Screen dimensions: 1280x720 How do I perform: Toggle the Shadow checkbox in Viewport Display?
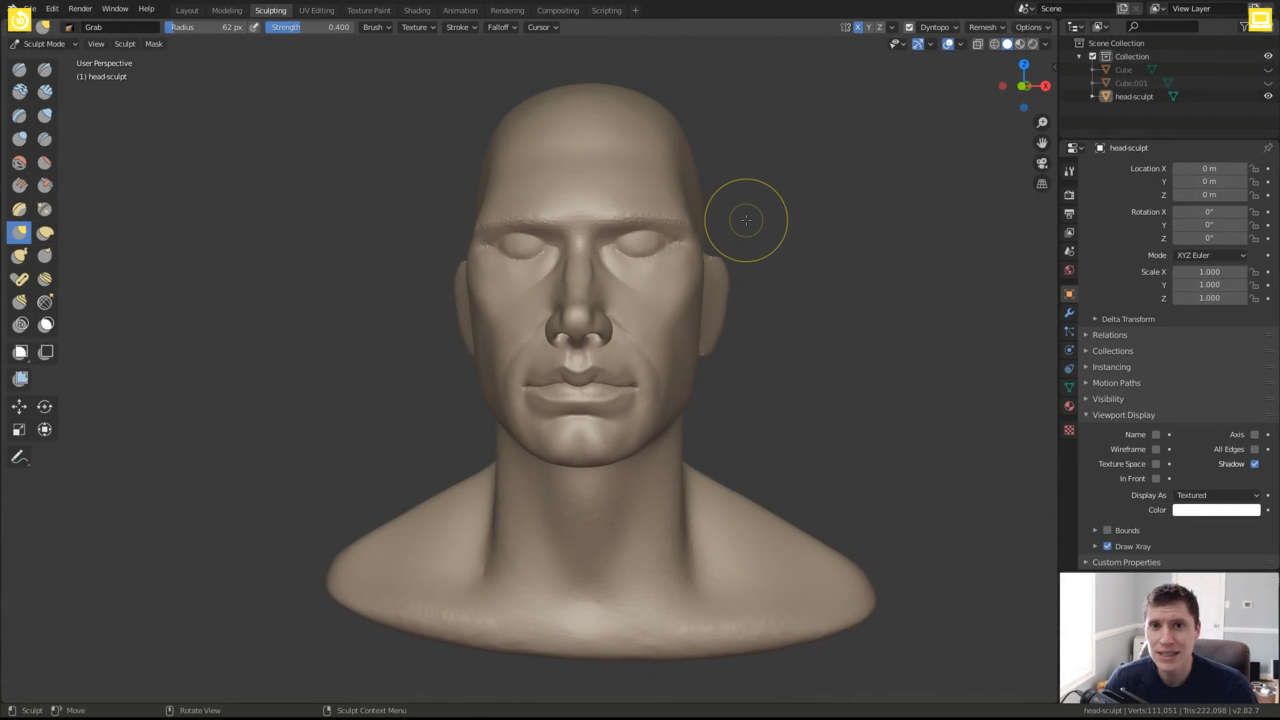1255,464
